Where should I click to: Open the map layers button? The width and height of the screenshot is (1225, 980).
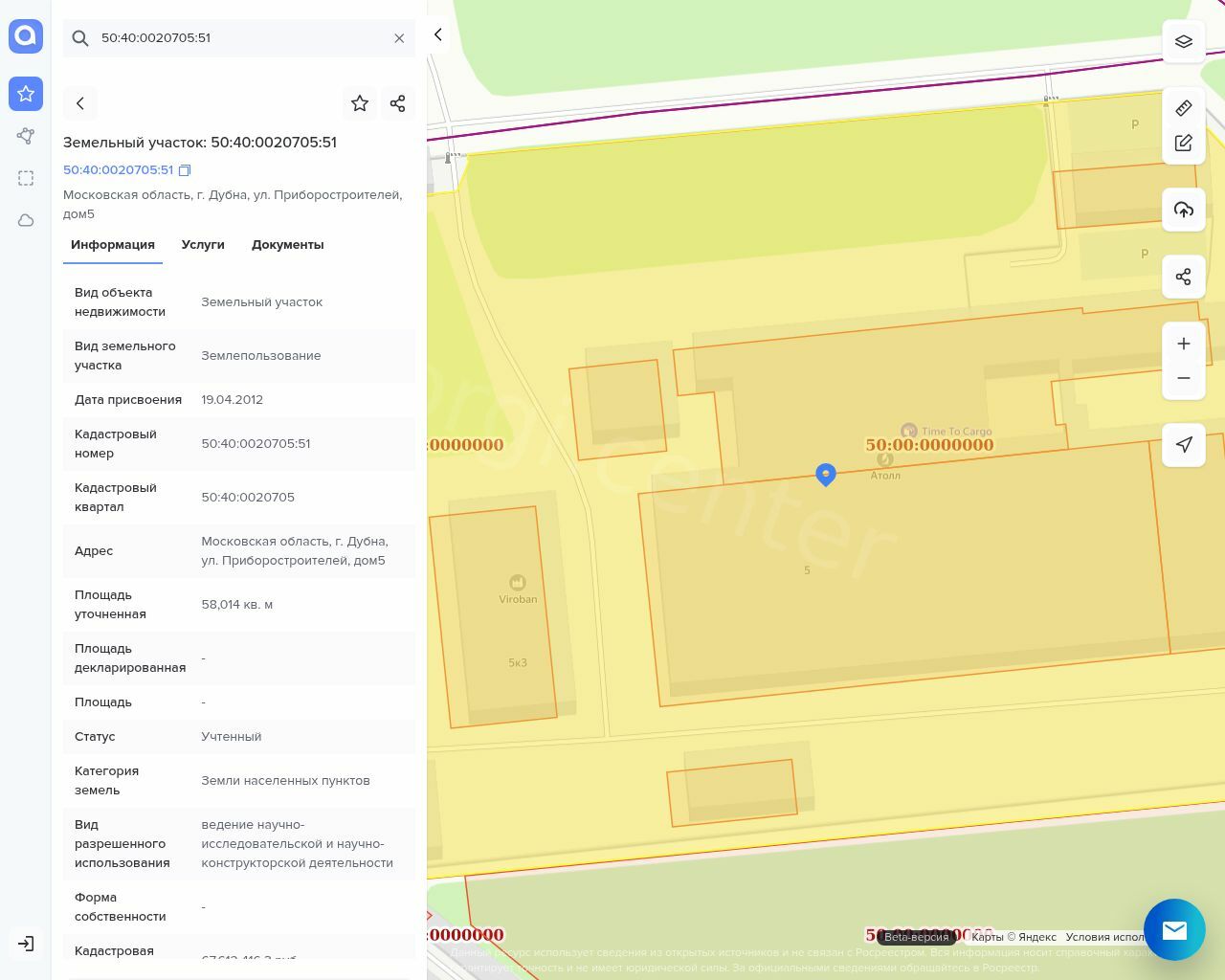point(1184,41)
